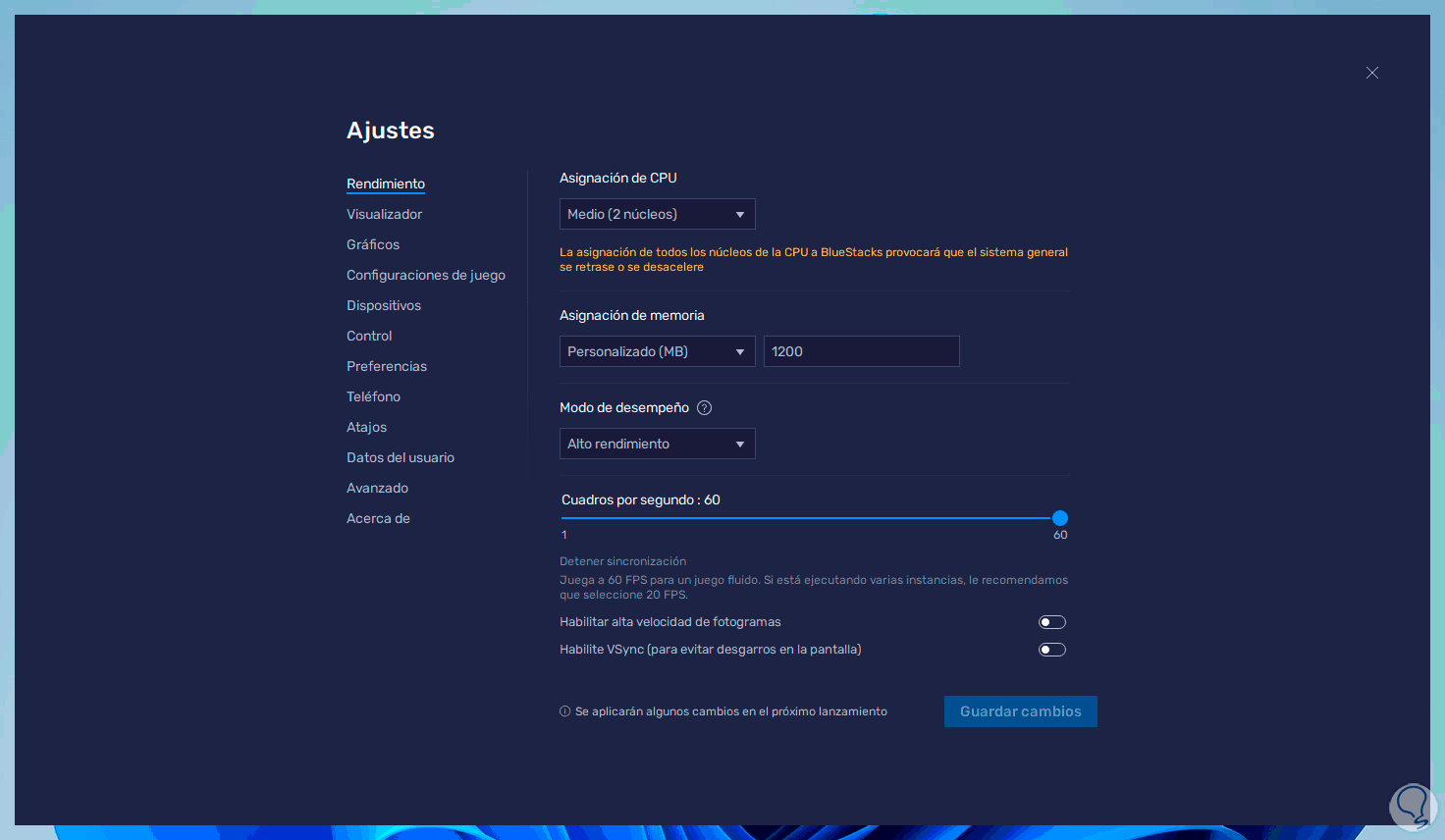Click the orange CPU allocation warning text
This screenshot has width=1445, height=840.
[x=814, y=259]
